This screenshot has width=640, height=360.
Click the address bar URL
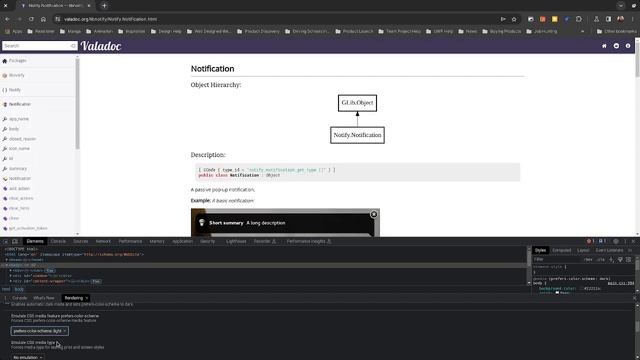coord(110,19)
